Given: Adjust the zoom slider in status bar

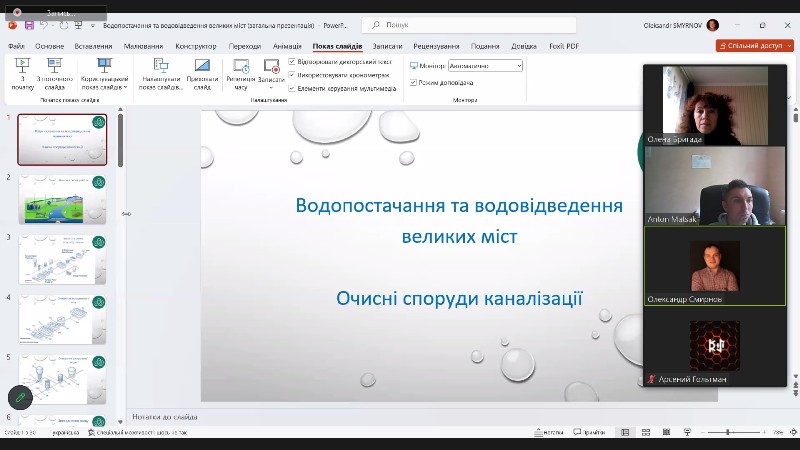Looking at the screenshot, I should click(x=728, y=432).
